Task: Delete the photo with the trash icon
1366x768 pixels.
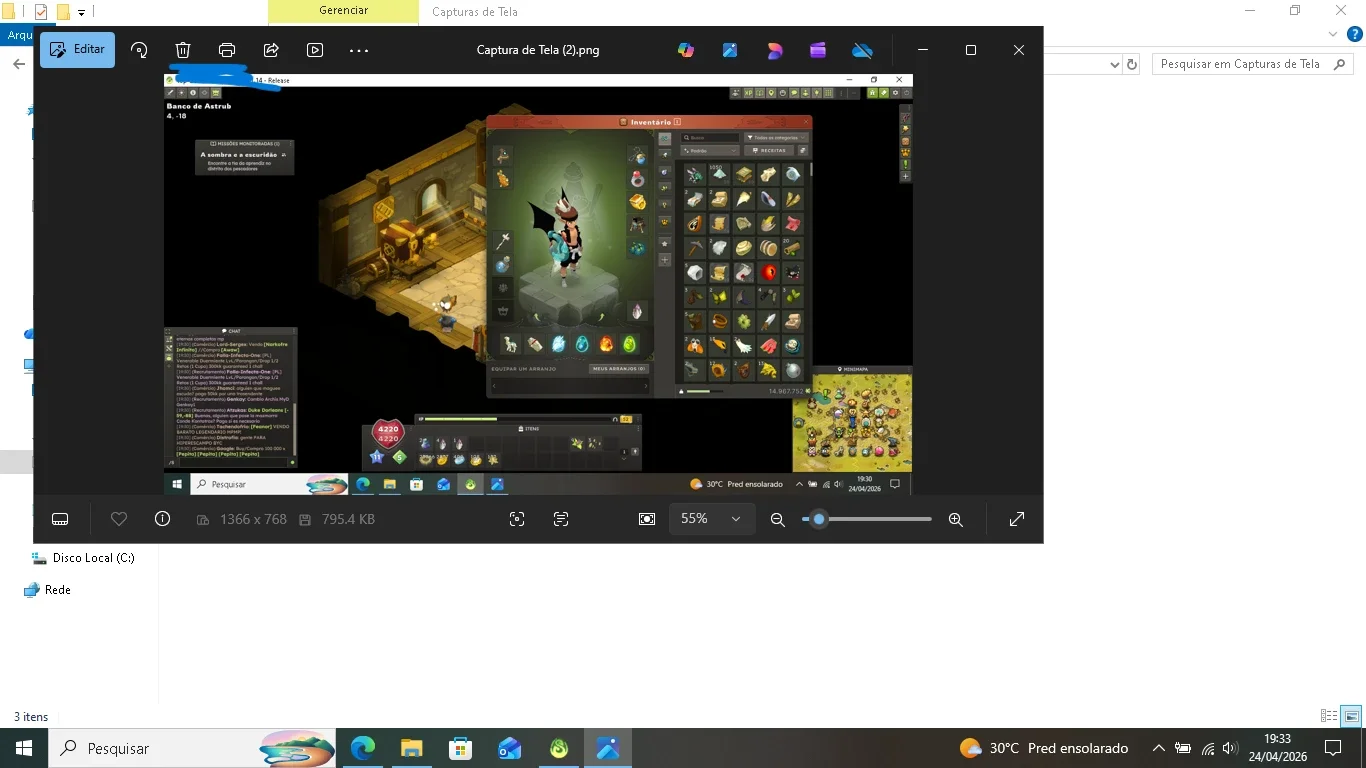Action: (183, 50)
